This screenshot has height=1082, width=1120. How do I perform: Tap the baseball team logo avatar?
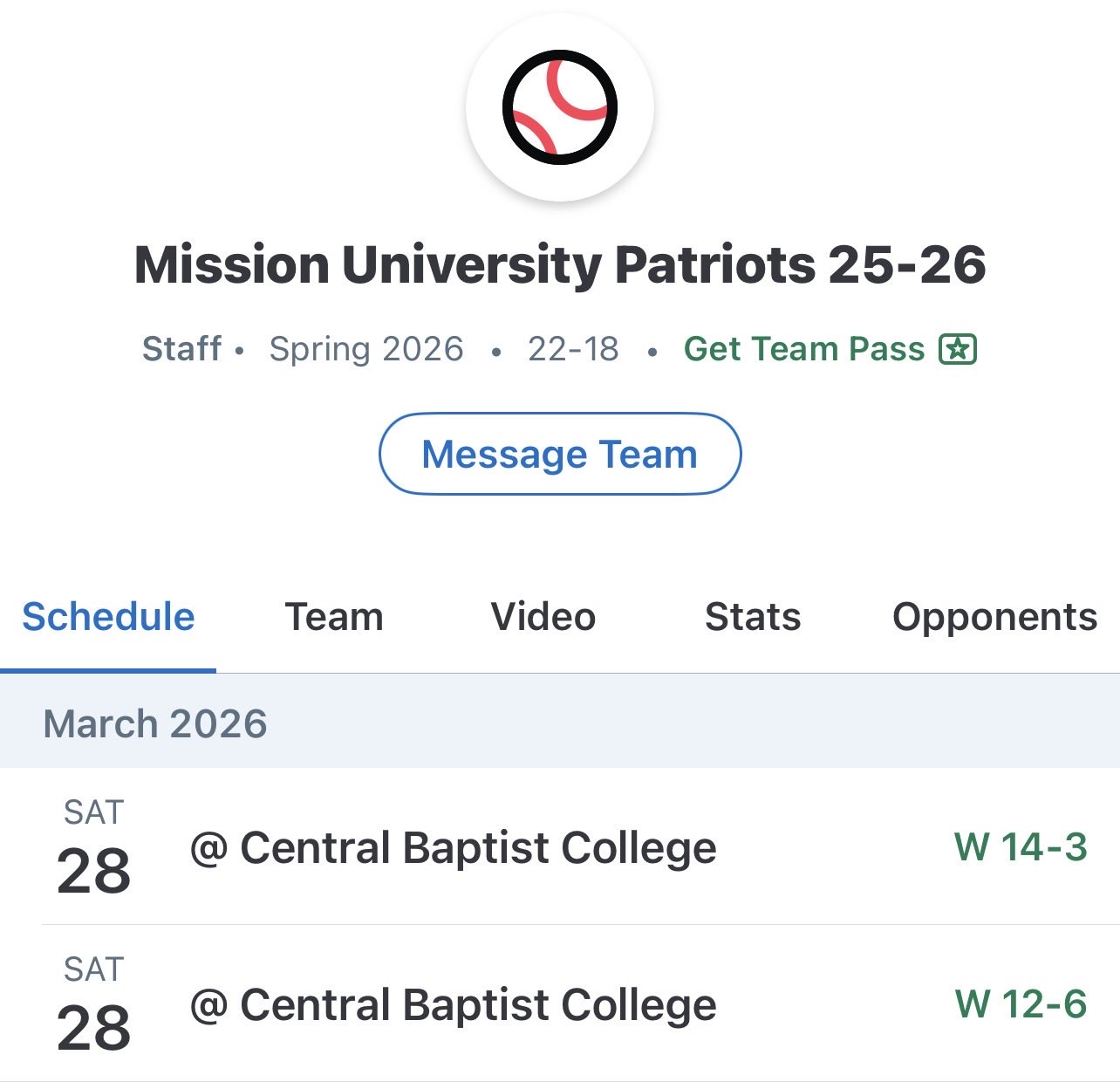pos(560,107)
